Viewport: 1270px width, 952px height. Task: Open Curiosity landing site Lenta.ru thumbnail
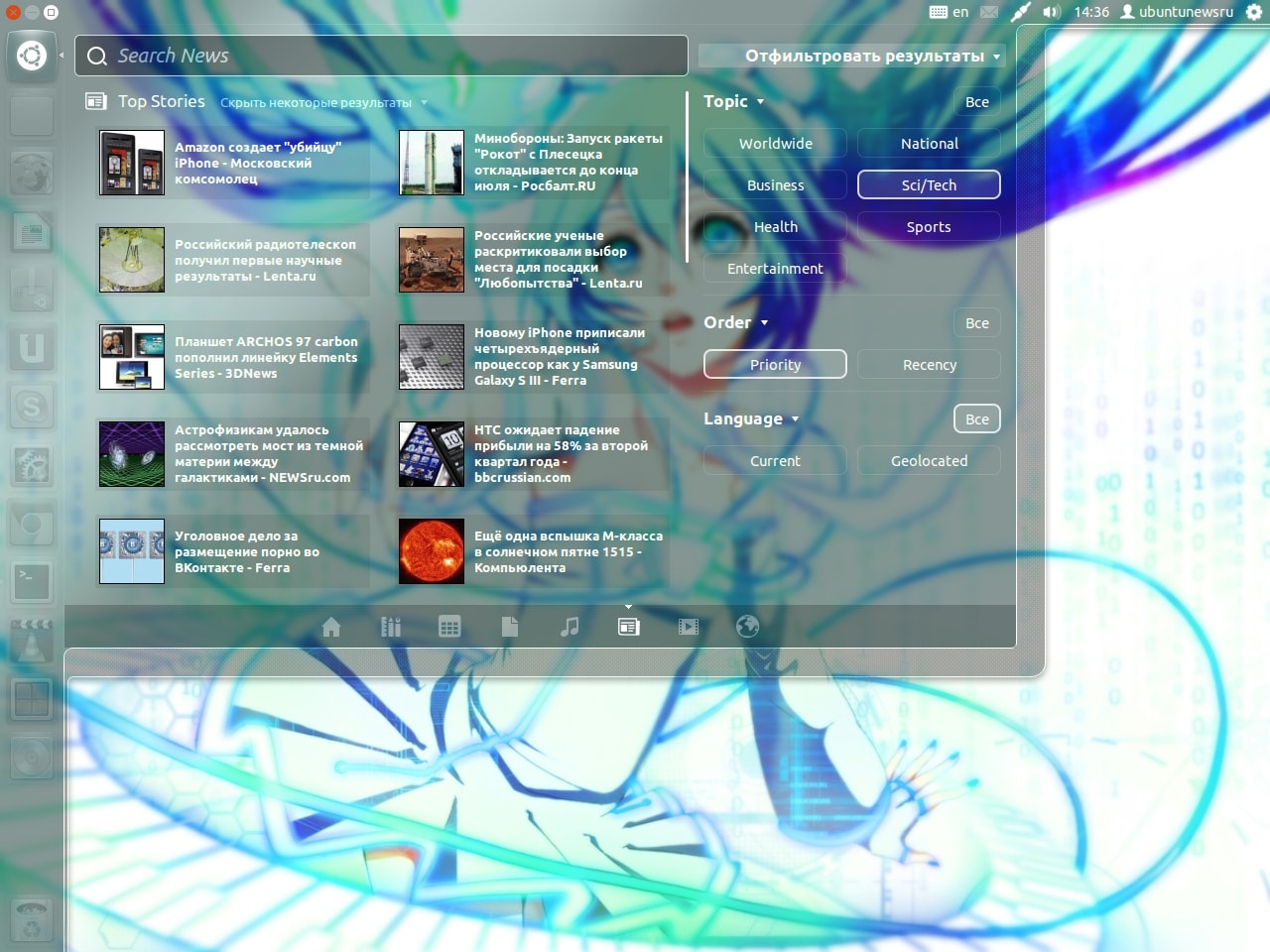coord(432,260)
